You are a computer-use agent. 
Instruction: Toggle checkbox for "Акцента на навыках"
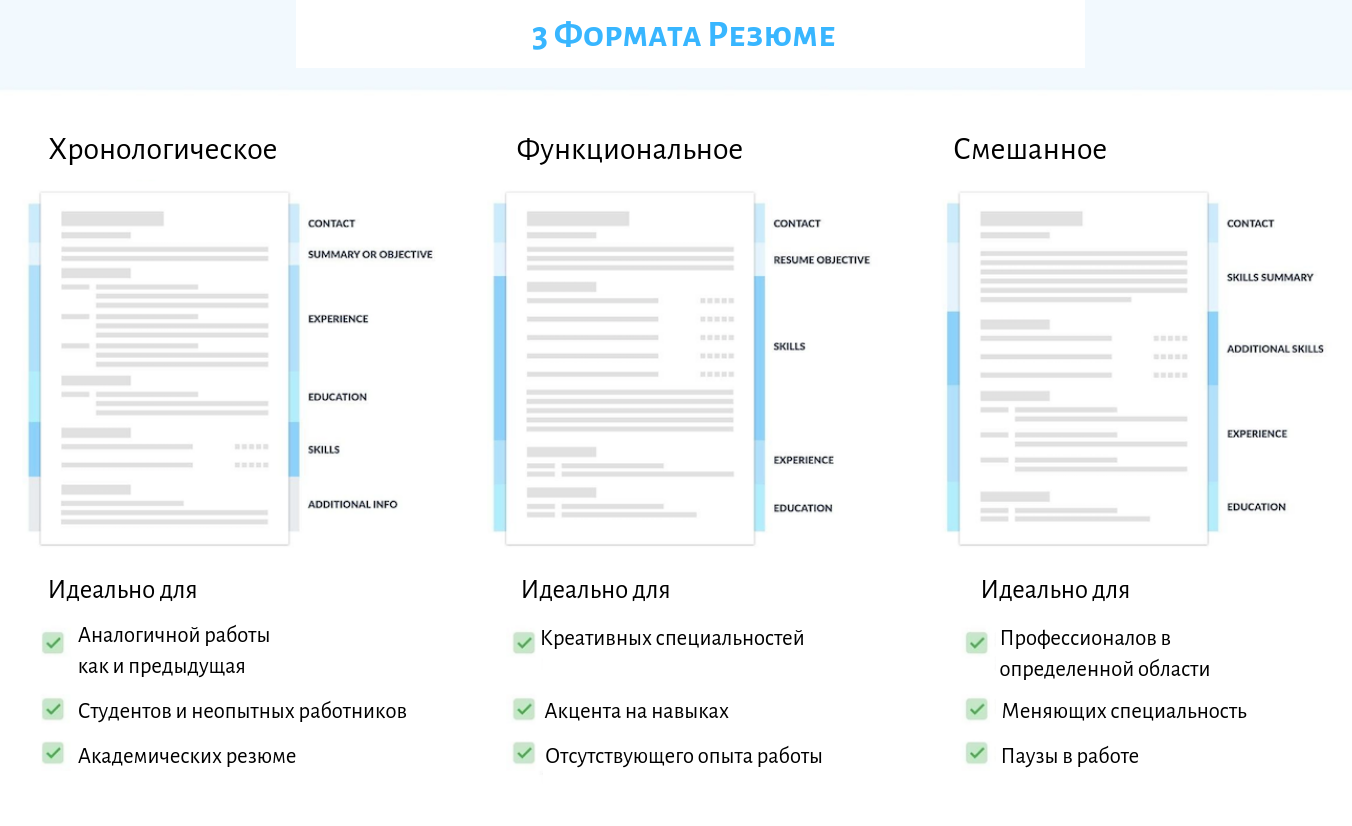[524, 709]
